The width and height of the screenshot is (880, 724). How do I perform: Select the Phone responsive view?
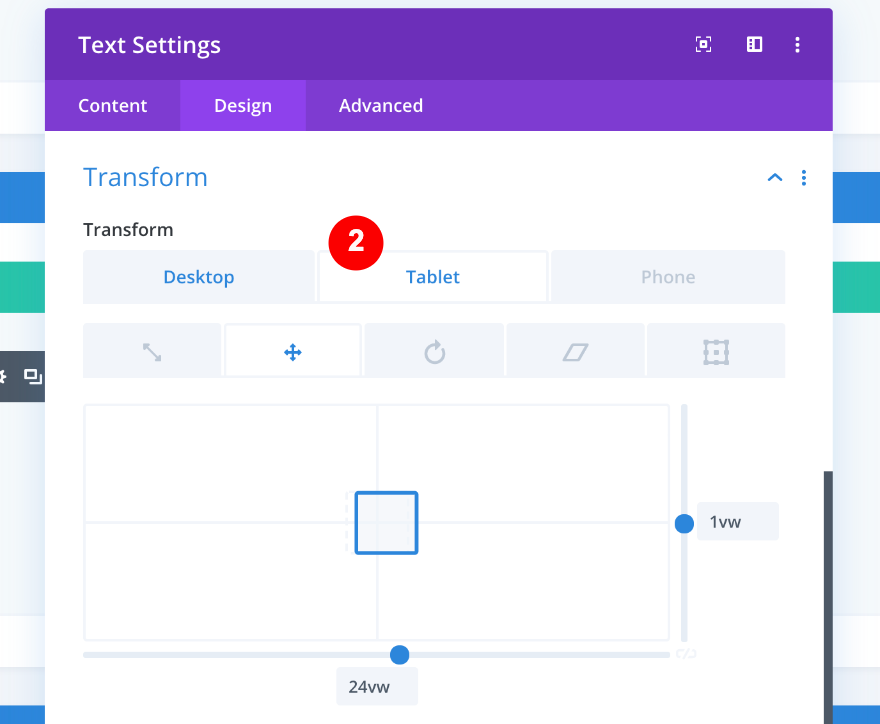667,276
